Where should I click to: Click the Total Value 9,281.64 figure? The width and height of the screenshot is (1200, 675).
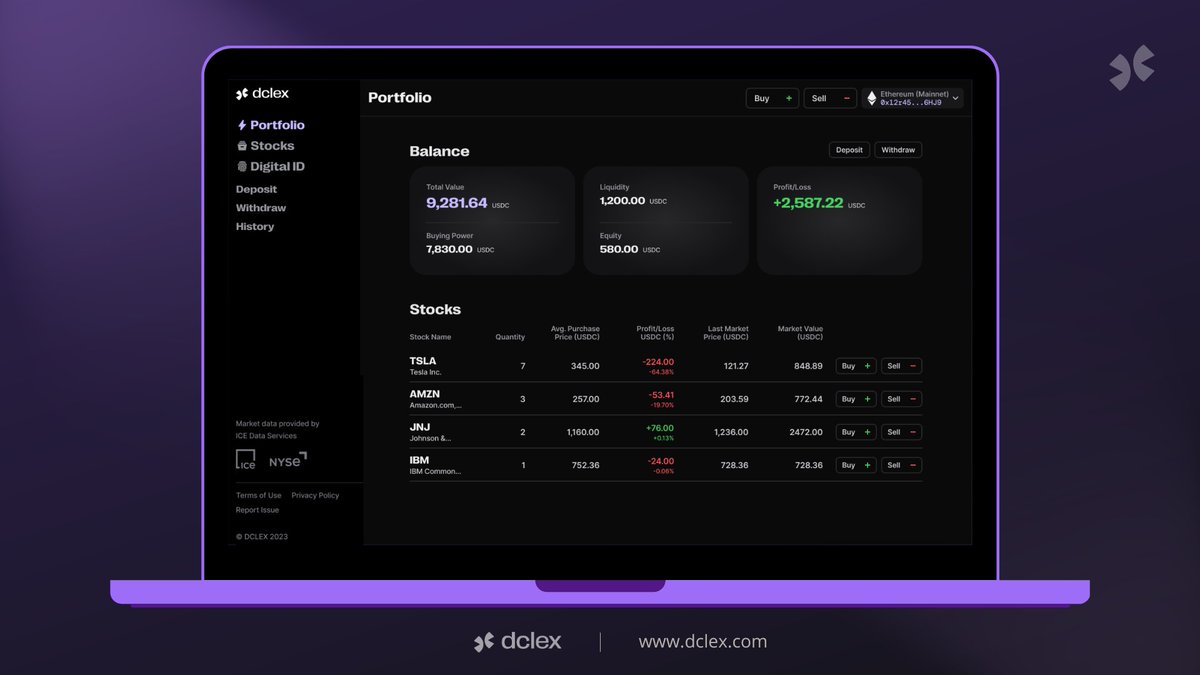pyautogui.click(x=457, y=203)
